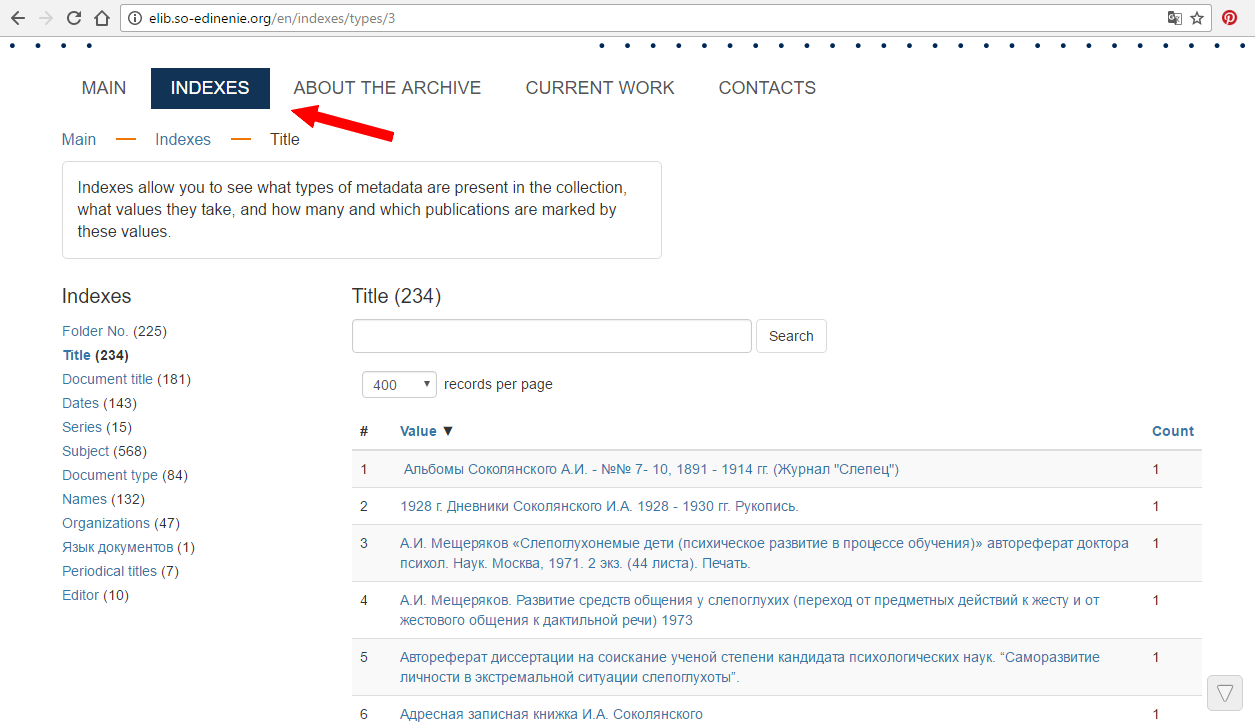The width and height of the screenshot is (1255, 727).
Task: Select the Series index
Action: coord(82,427)
